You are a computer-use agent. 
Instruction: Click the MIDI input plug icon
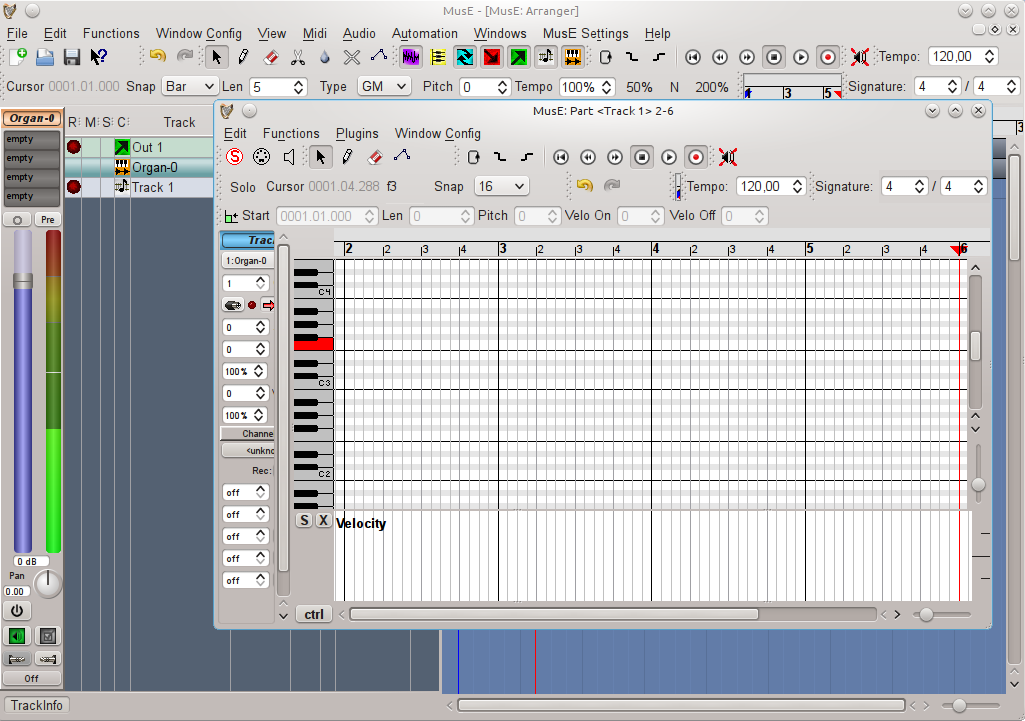(x=261, y=157)
